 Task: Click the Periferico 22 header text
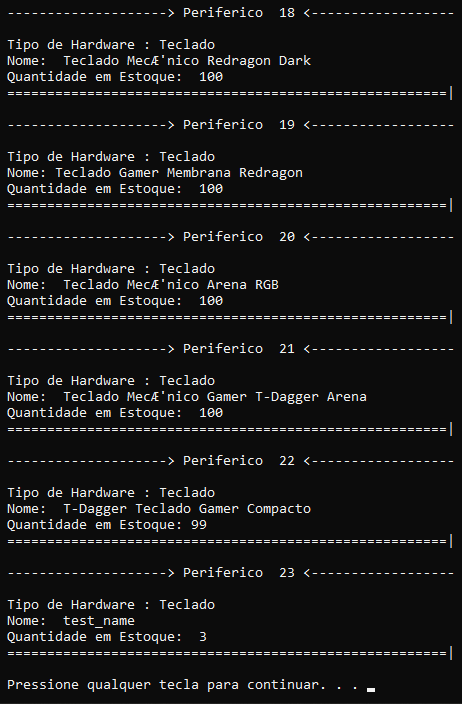239,461
